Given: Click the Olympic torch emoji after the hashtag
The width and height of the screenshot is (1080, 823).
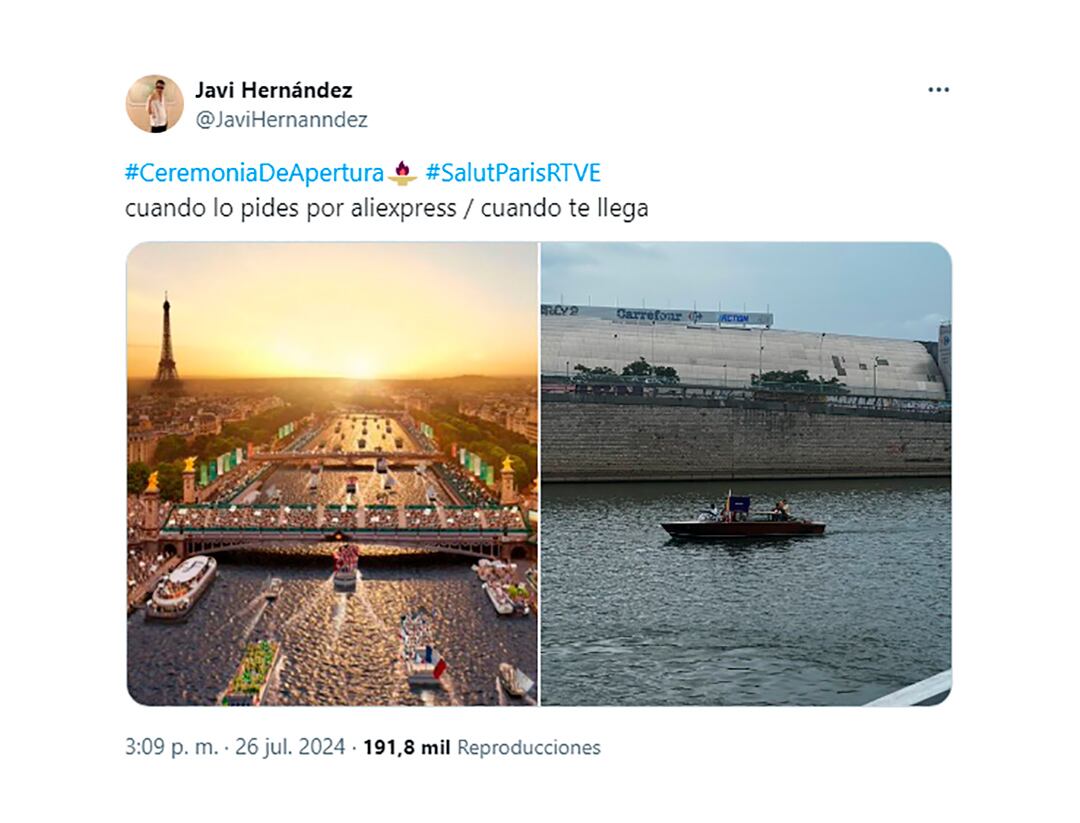Looking at the screenshot, I should (x=403, y=173).
